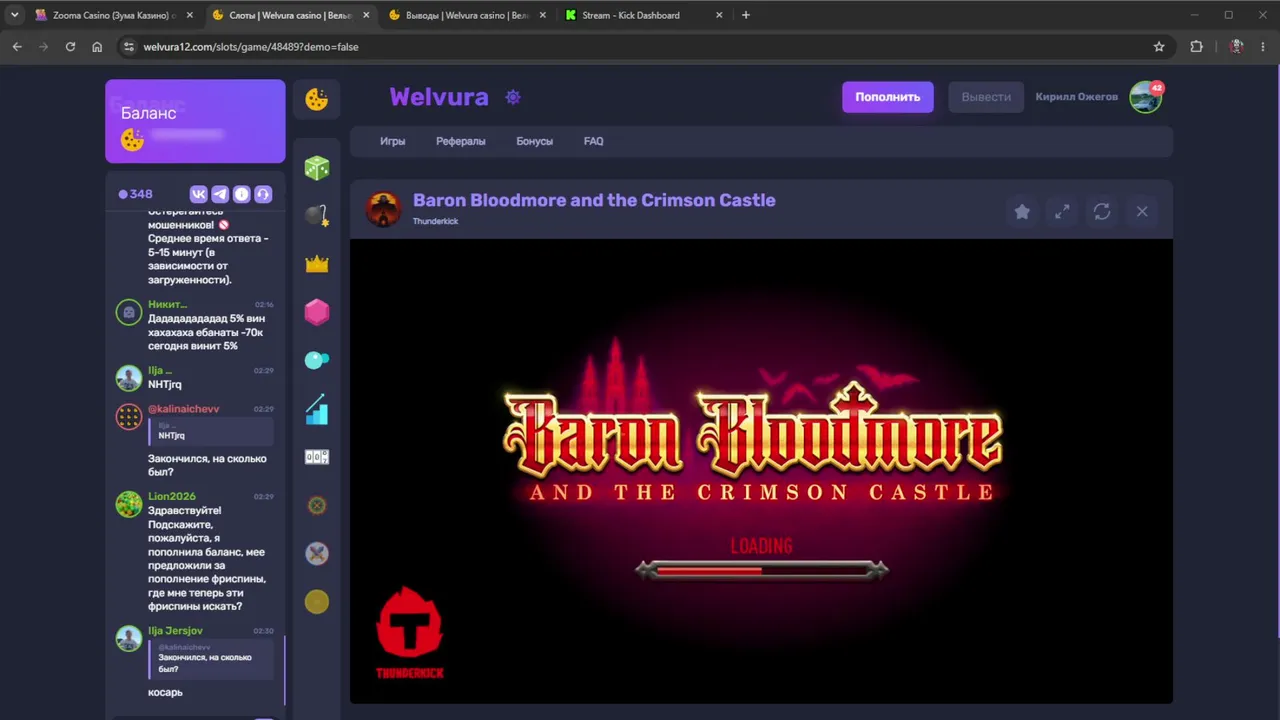
Task: Click the Lion2026 avatar in chat
Action: 129,504
